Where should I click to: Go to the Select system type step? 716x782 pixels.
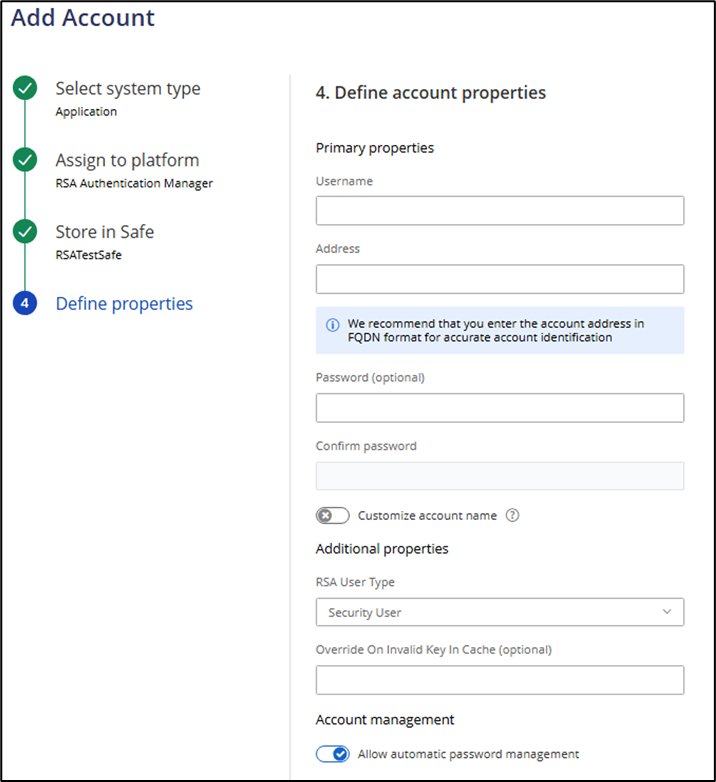[127, 89]
